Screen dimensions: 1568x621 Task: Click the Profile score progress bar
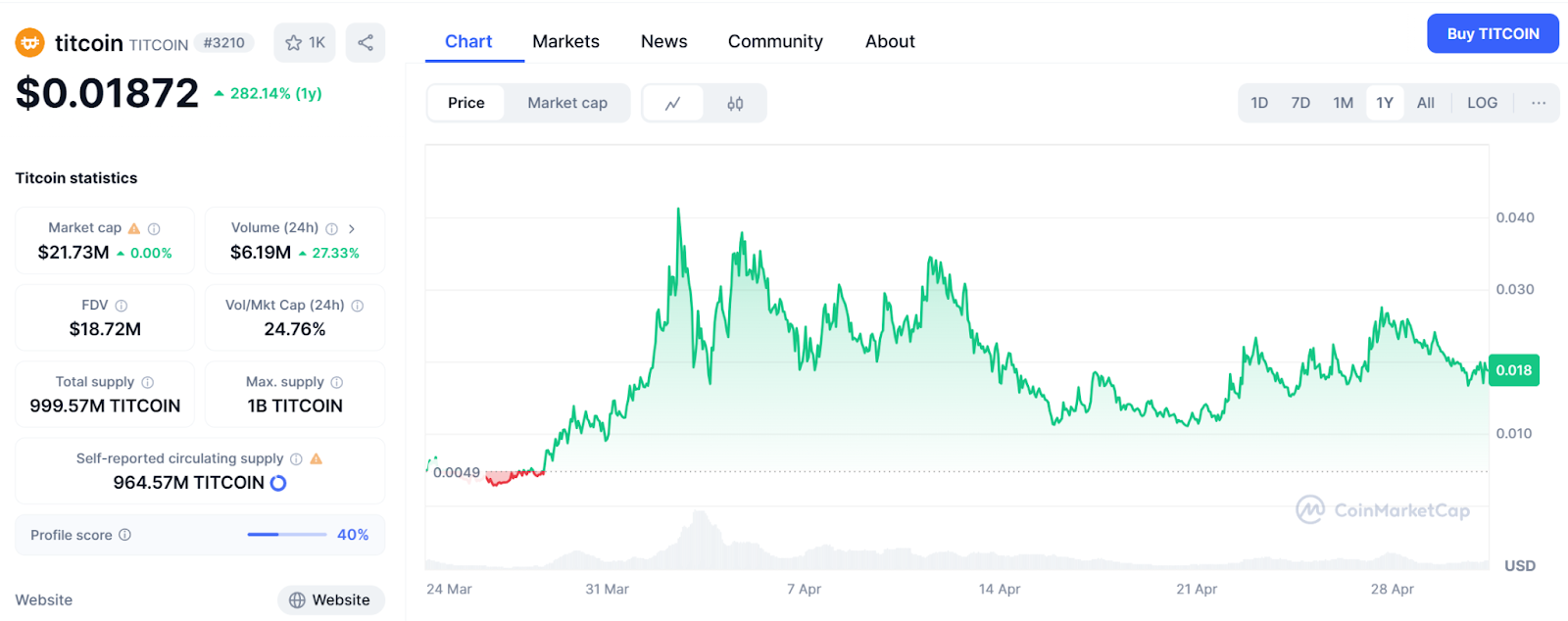click(287, 535)
